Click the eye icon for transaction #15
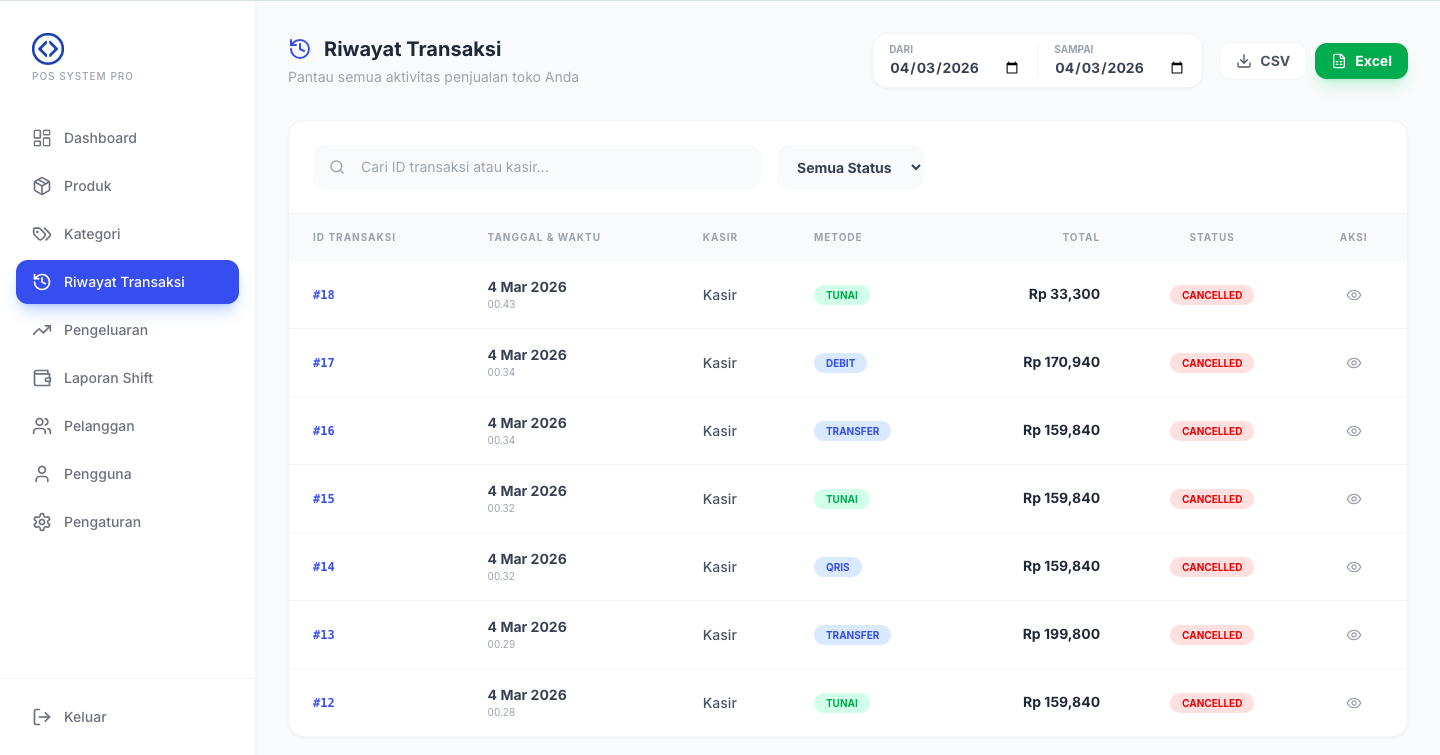Viewport: 1440px width, 755px height. click(1353, 499)
